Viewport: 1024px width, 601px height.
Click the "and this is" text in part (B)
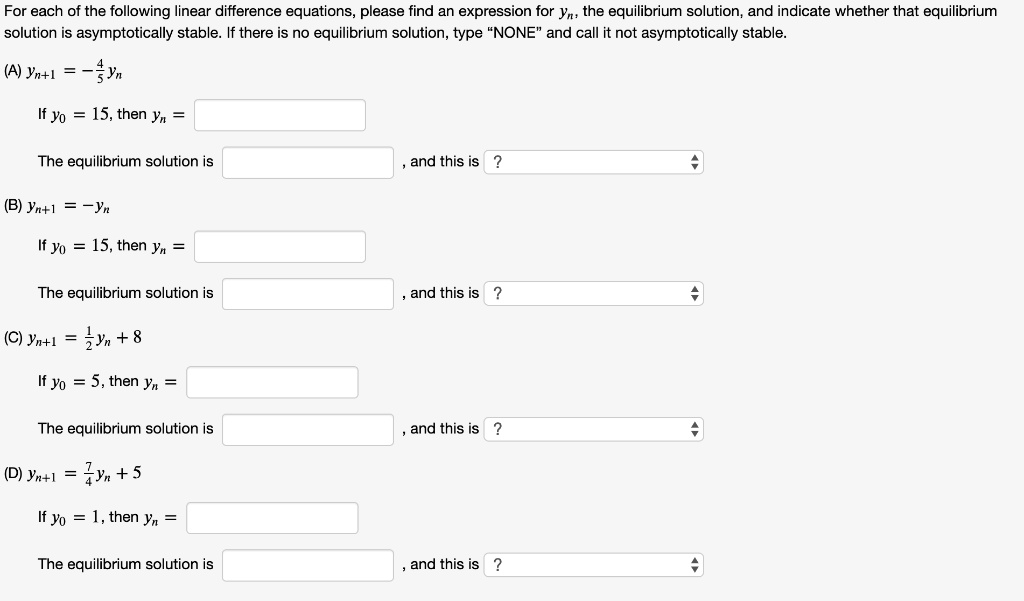point(444,293)
